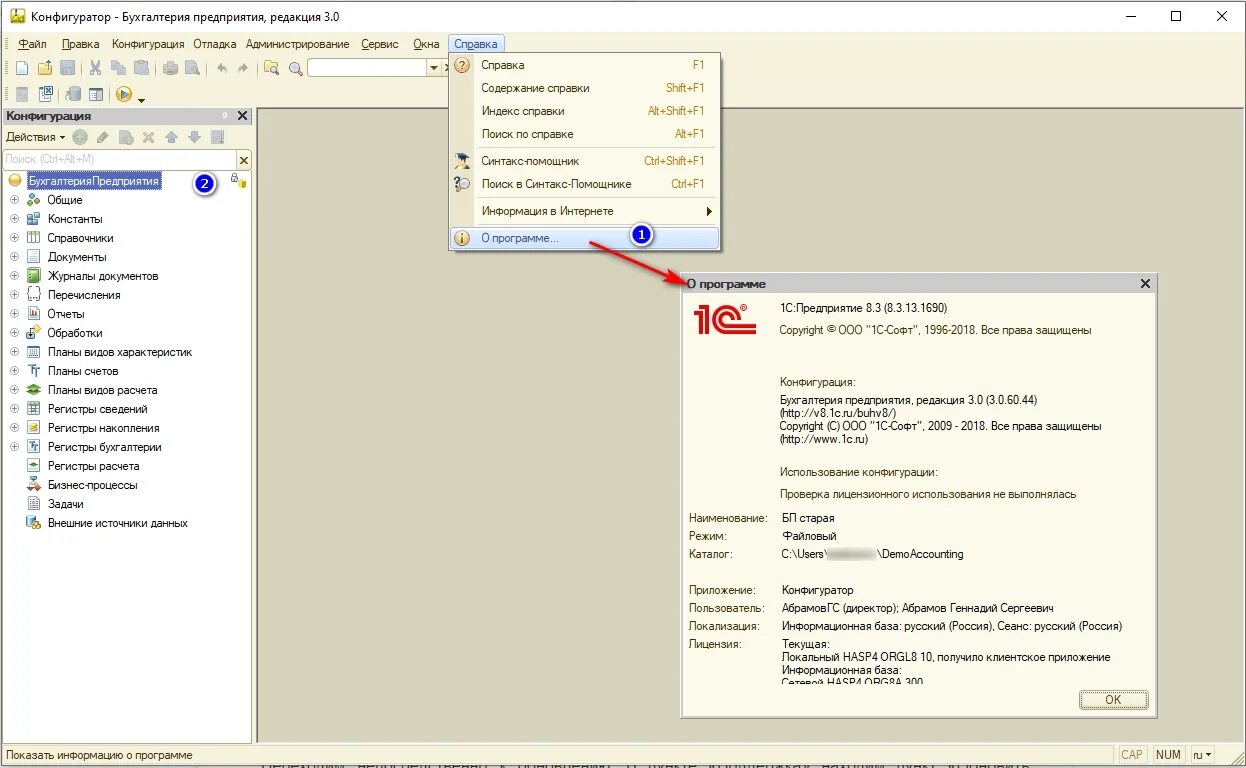Viewport: 1246px width, 768px height.
Task: Select Внешние источники данных in the tree
Action: click(x=118, y=523)
